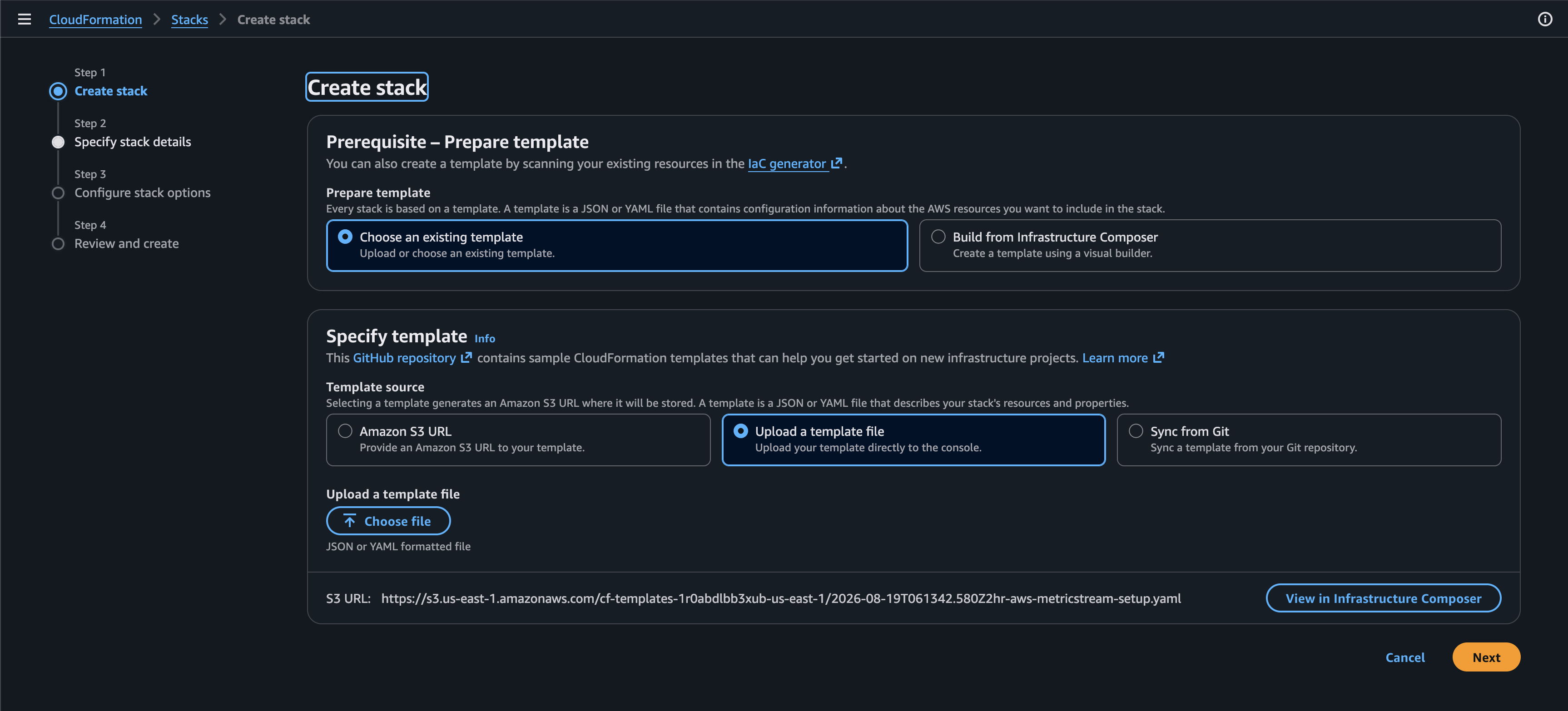1568x711 pixels.
Task: Open Specify template Info link
Action: point(485,338)
